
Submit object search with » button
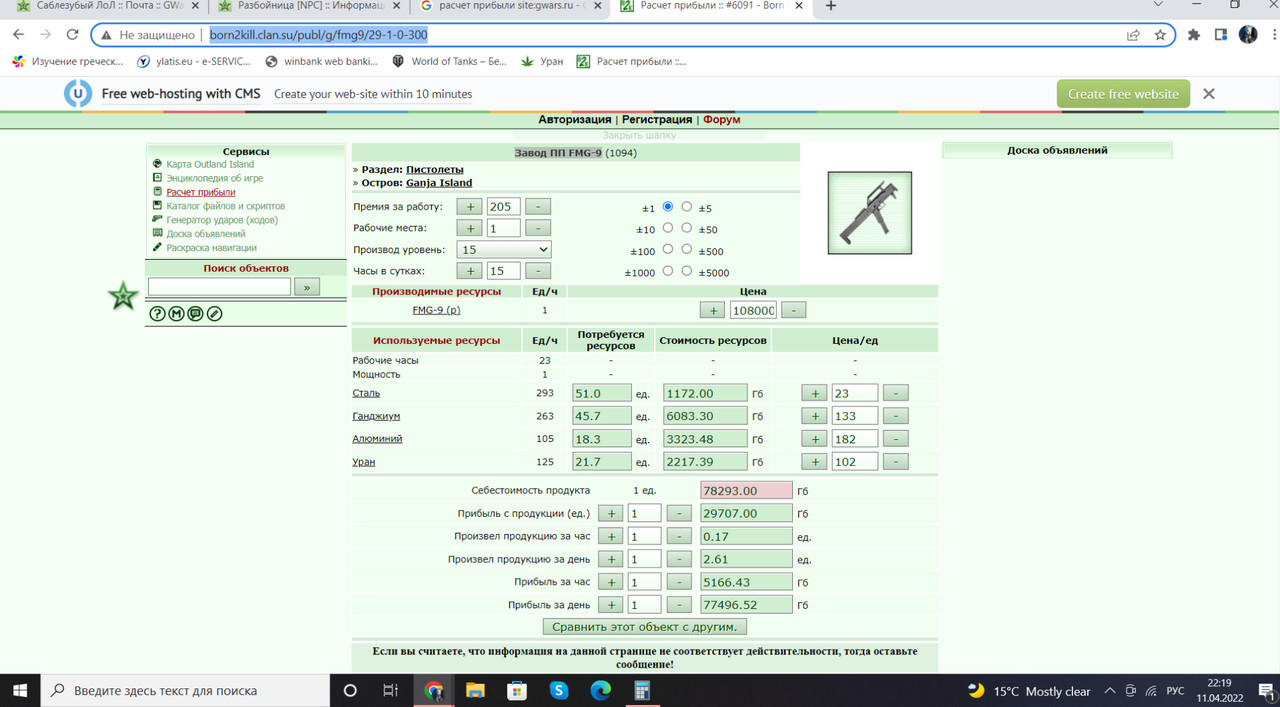pyautogui.click(x=307, y=287)
